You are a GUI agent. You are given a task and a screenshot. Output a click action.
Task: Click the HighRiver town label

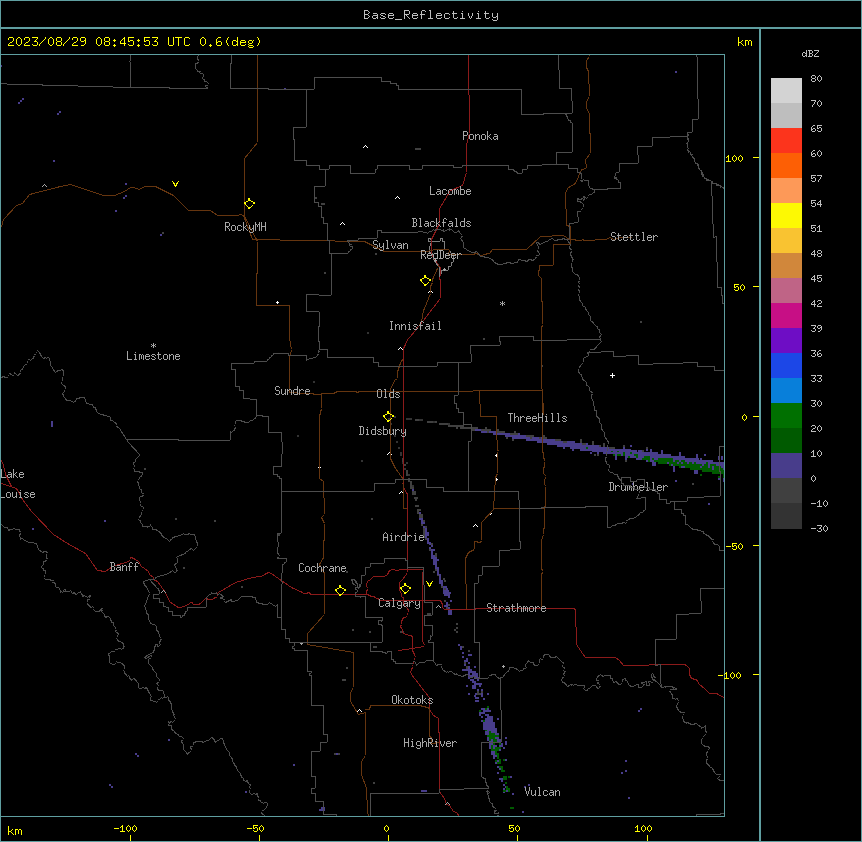pyautogui.click(x=430, y=743)
